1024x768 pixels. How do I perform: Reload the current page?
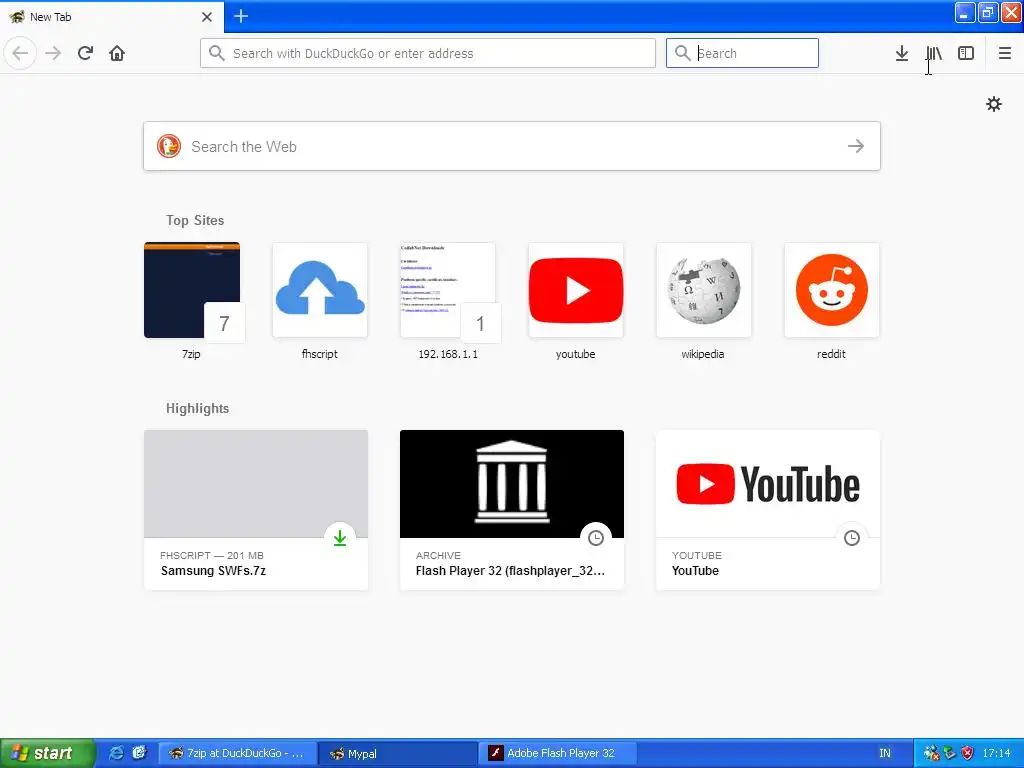[85, 53]
